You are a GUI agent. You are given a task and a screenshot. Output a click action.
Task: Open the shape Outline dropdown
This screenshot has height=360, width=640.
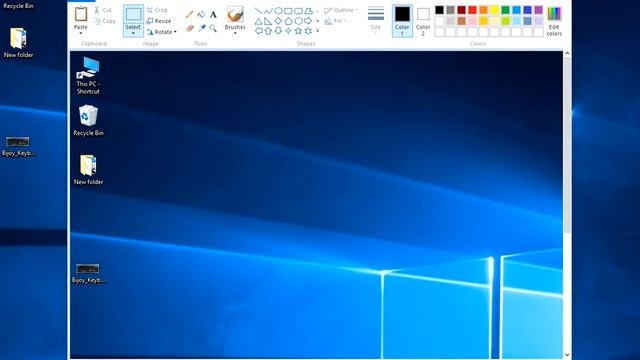click(341, 10)
